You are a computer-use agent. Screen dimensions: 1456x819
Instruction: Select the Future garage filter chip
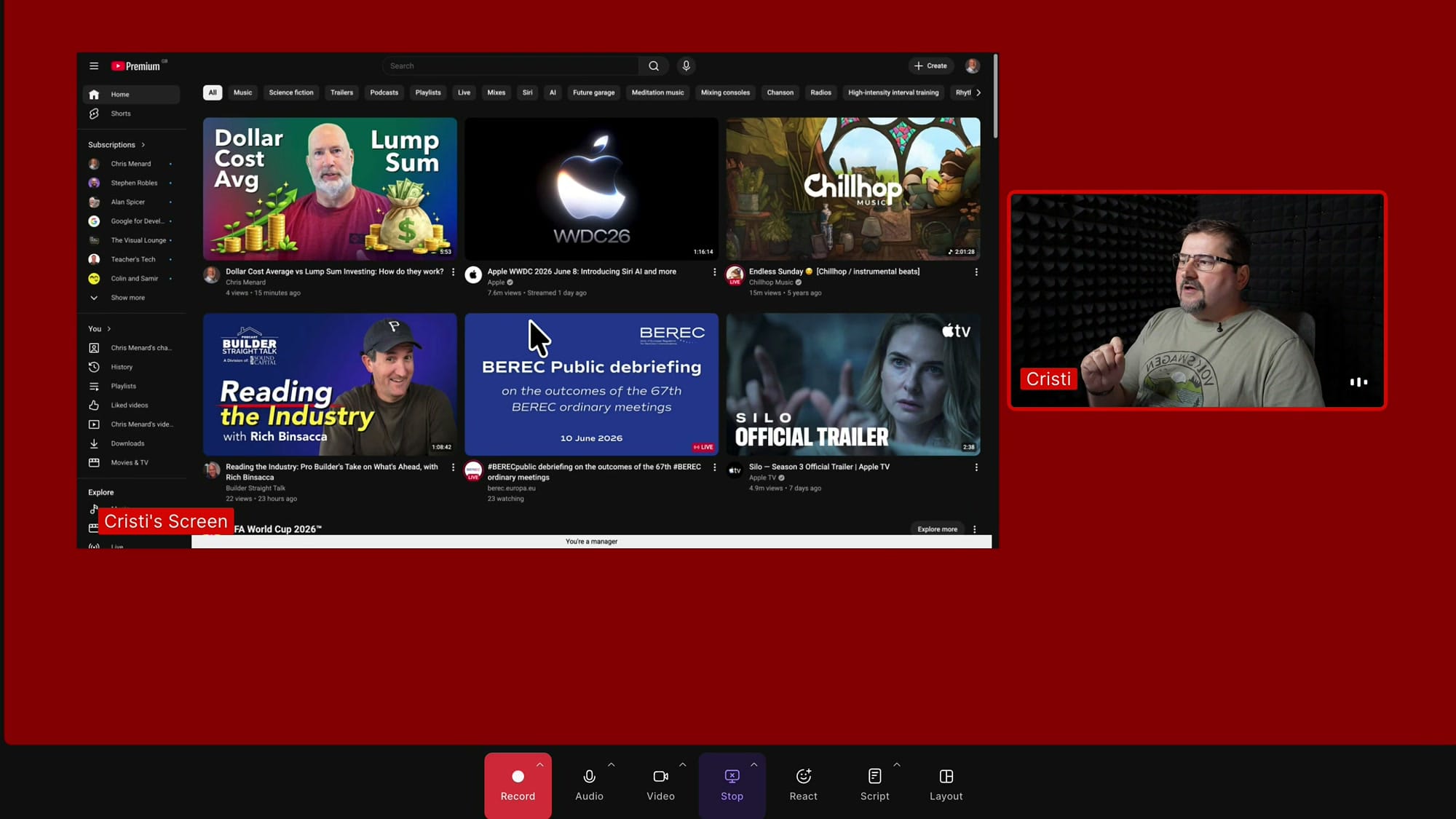click(593, 92)
